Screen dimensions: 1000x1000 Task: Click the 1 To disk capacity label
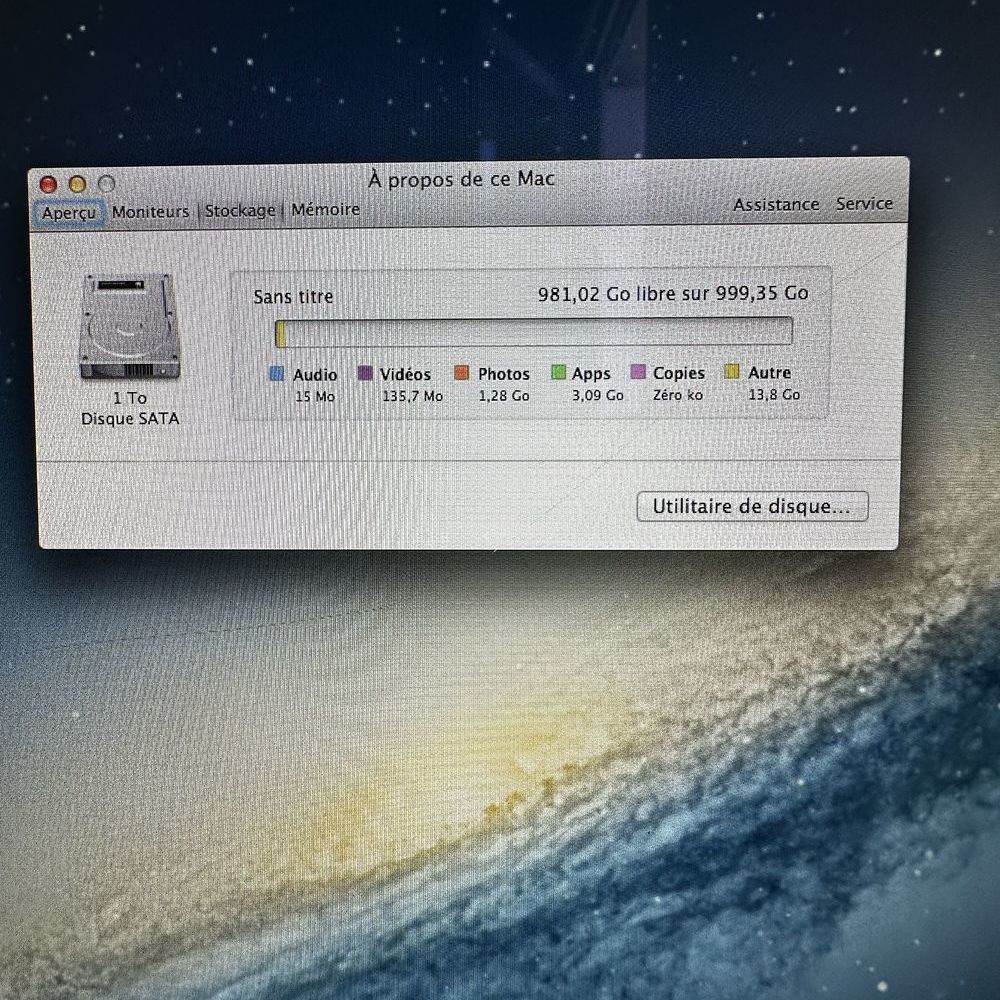point(130,398)
